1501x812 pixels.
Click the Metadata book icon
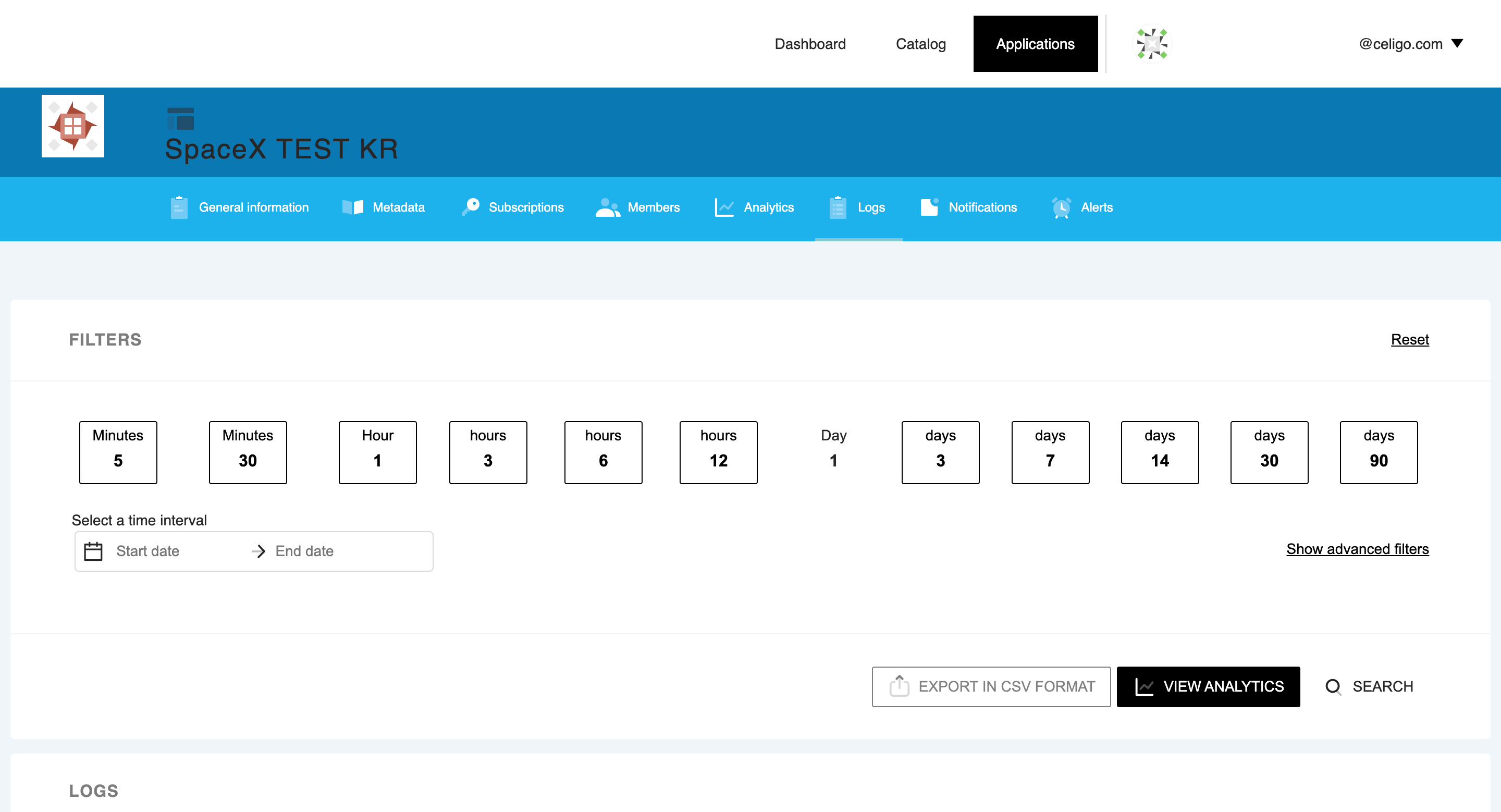coord(352,207)
